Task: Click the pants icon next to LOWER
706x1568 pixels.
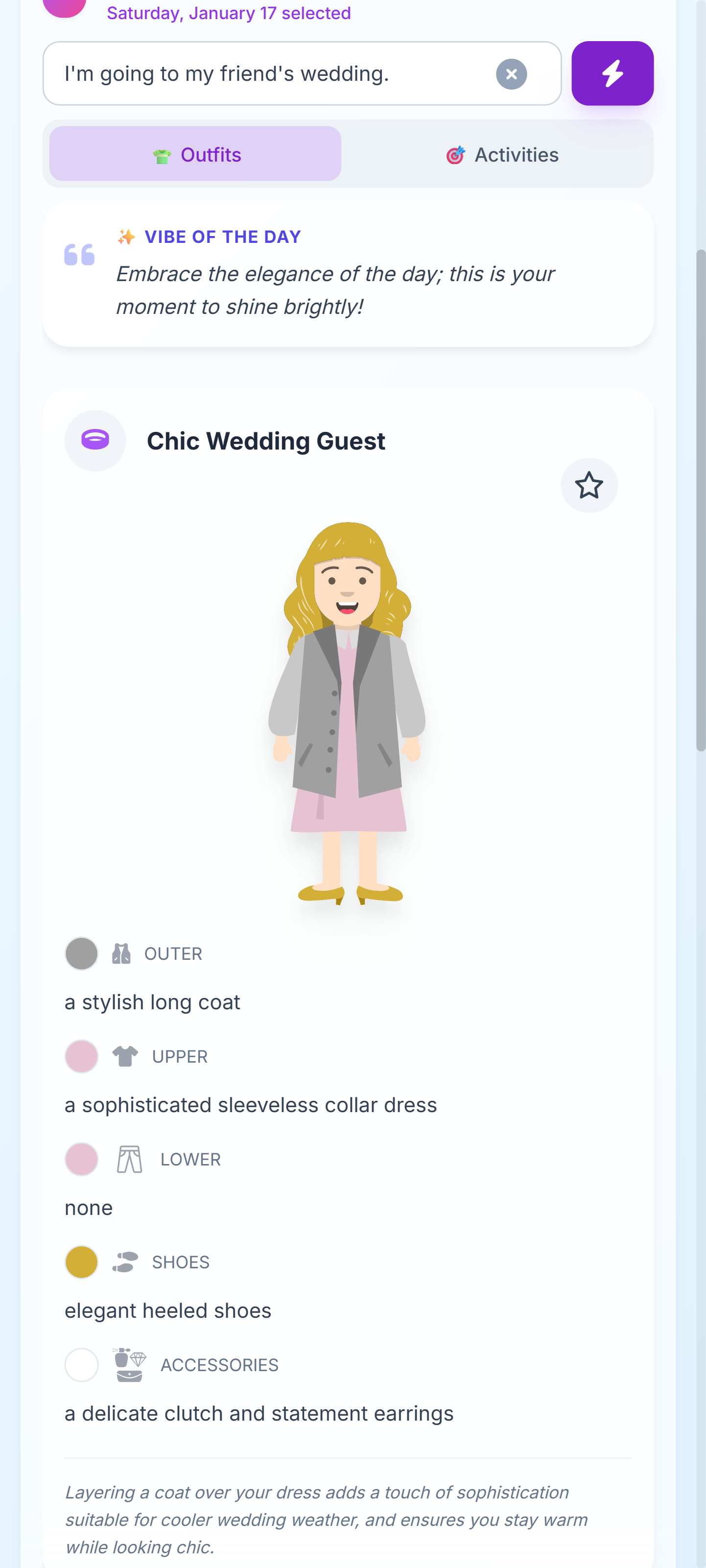Action: tap(129, 1159)
